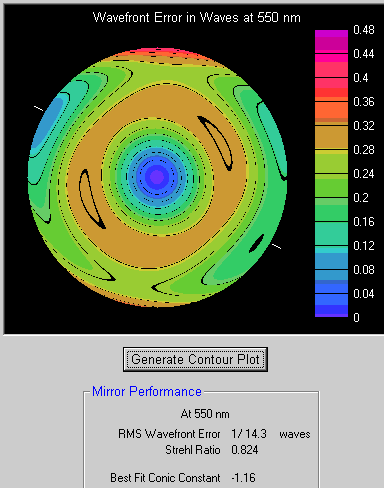Image resolution: width=384 pixels, height=488 pixels.
Task: Click the RMS Wavefront Error label
Action: (x=169, y=434)
